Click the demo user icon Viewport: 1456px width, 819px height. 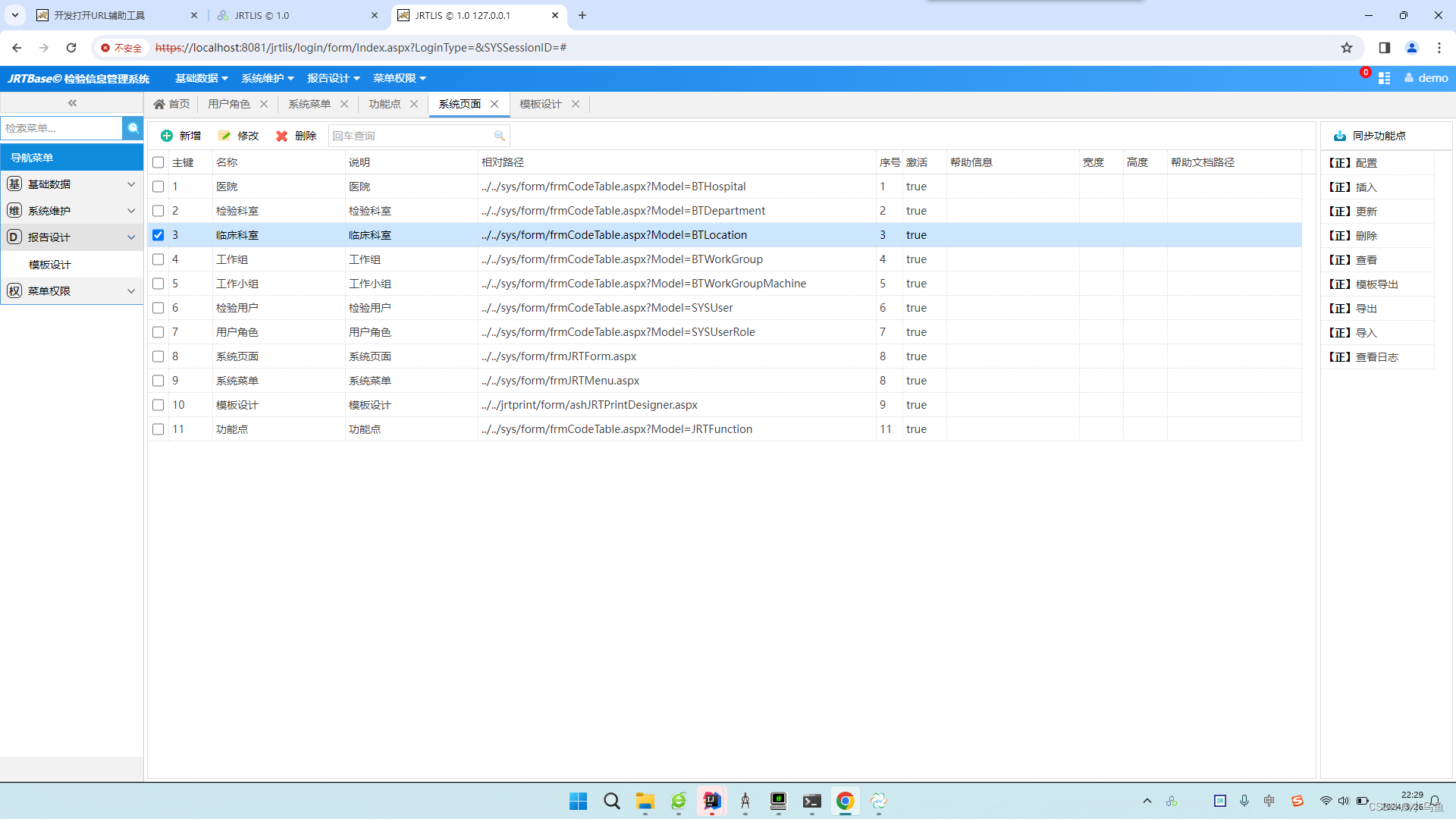pyautogui.click(x=1409, y=78)
